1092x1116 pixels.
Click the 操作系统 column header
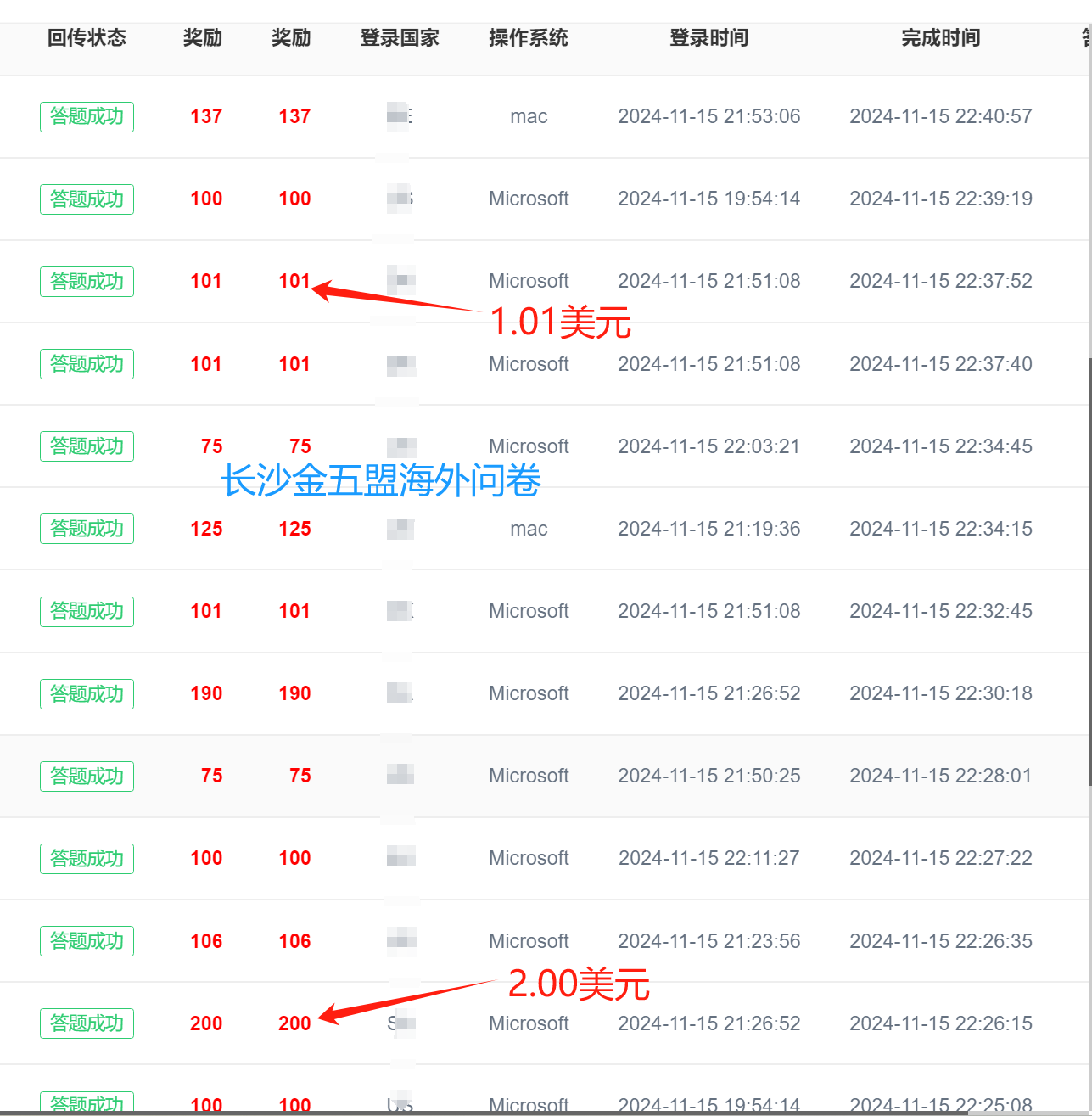coord(529,38)
